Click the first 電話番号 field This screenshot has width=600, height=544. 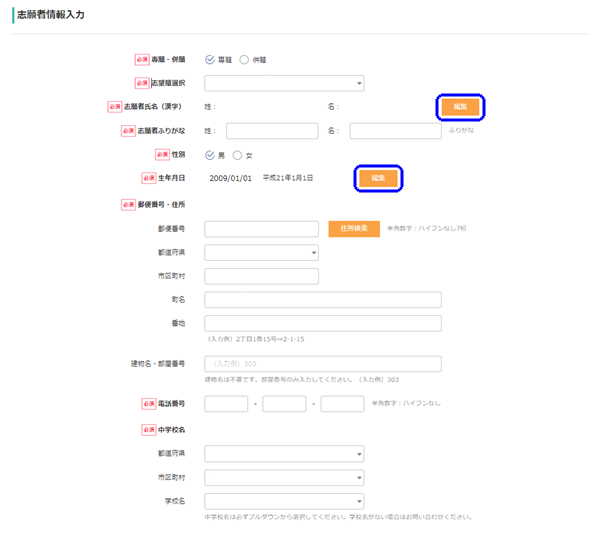[x=226, y=404]
